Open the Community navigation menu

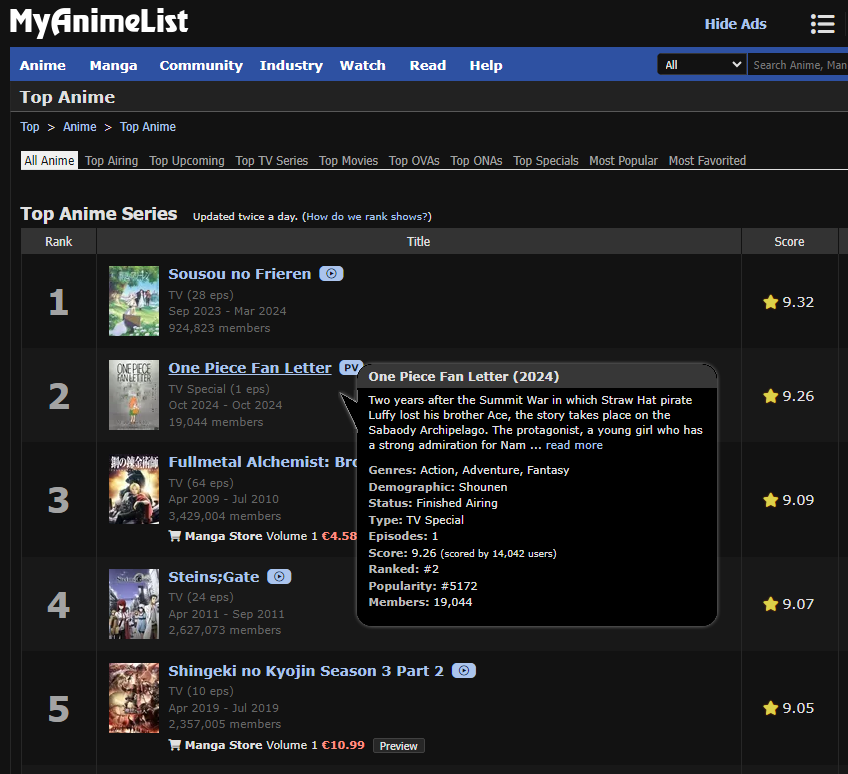[201, 65]
